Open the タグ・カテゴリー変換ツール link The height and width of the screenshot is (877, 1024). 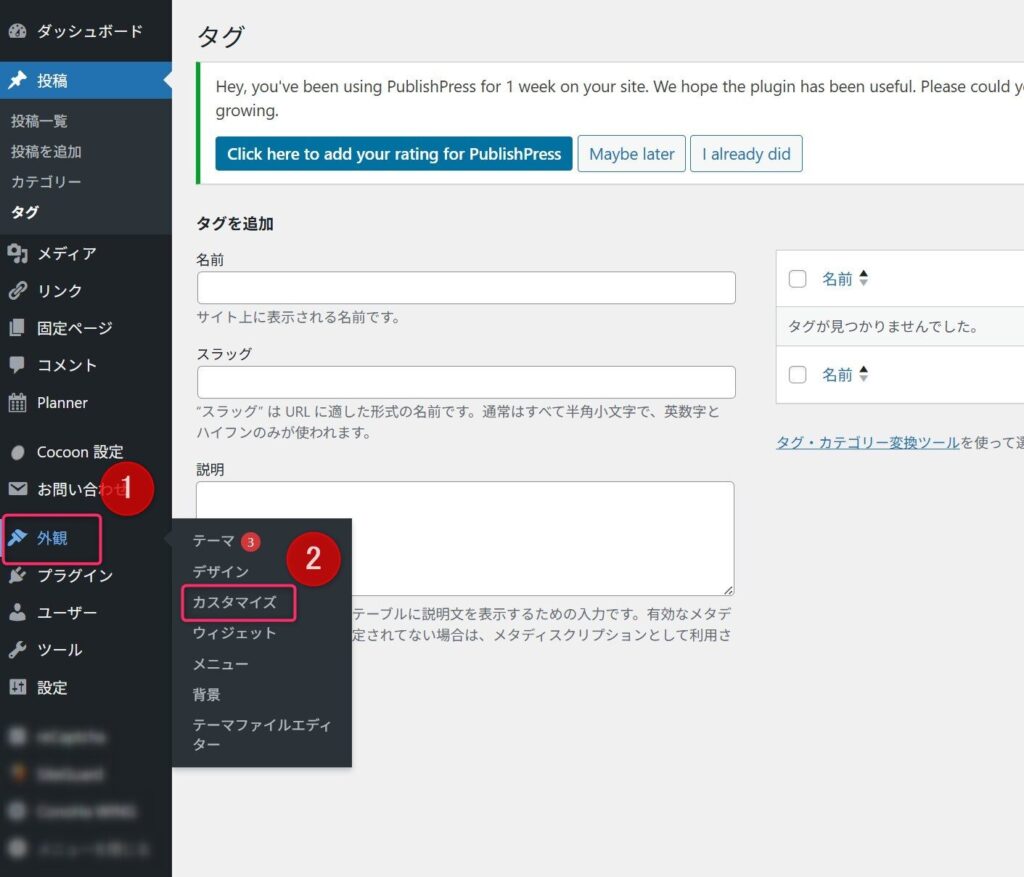click(867, 443)
